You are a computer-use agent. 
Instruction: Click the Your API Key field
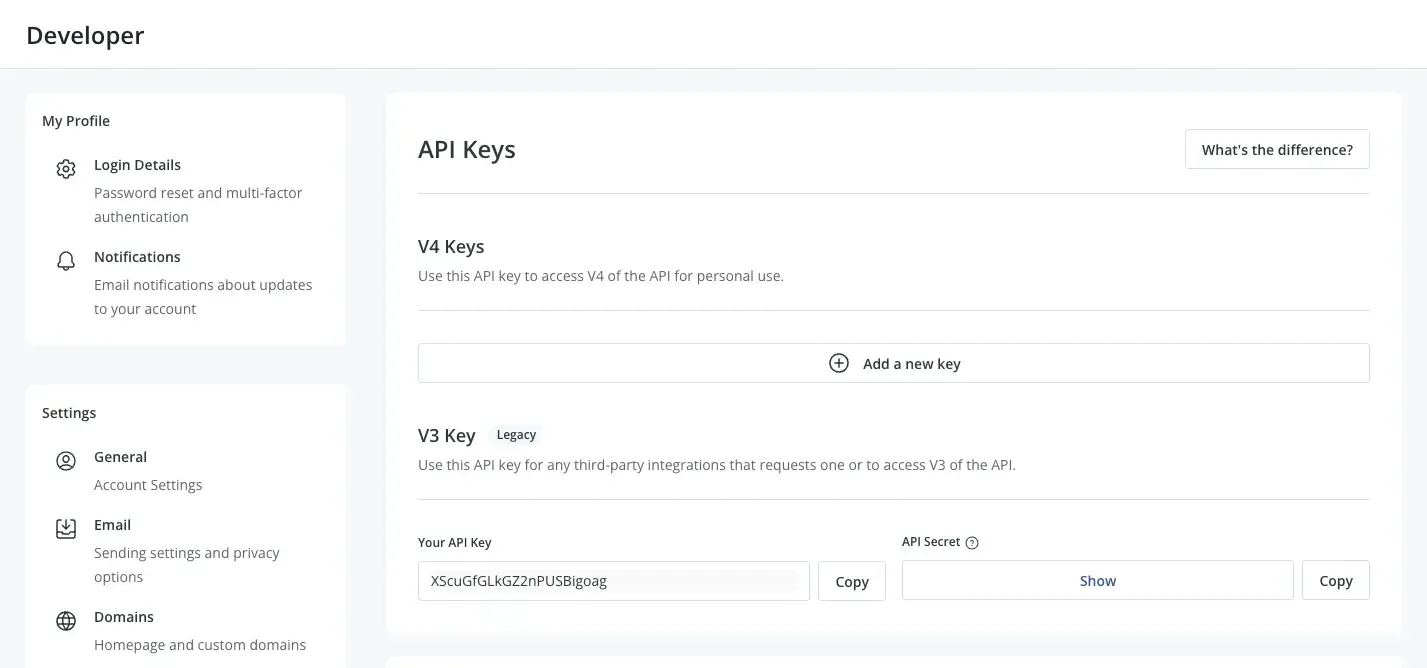[x=614, y=581]
